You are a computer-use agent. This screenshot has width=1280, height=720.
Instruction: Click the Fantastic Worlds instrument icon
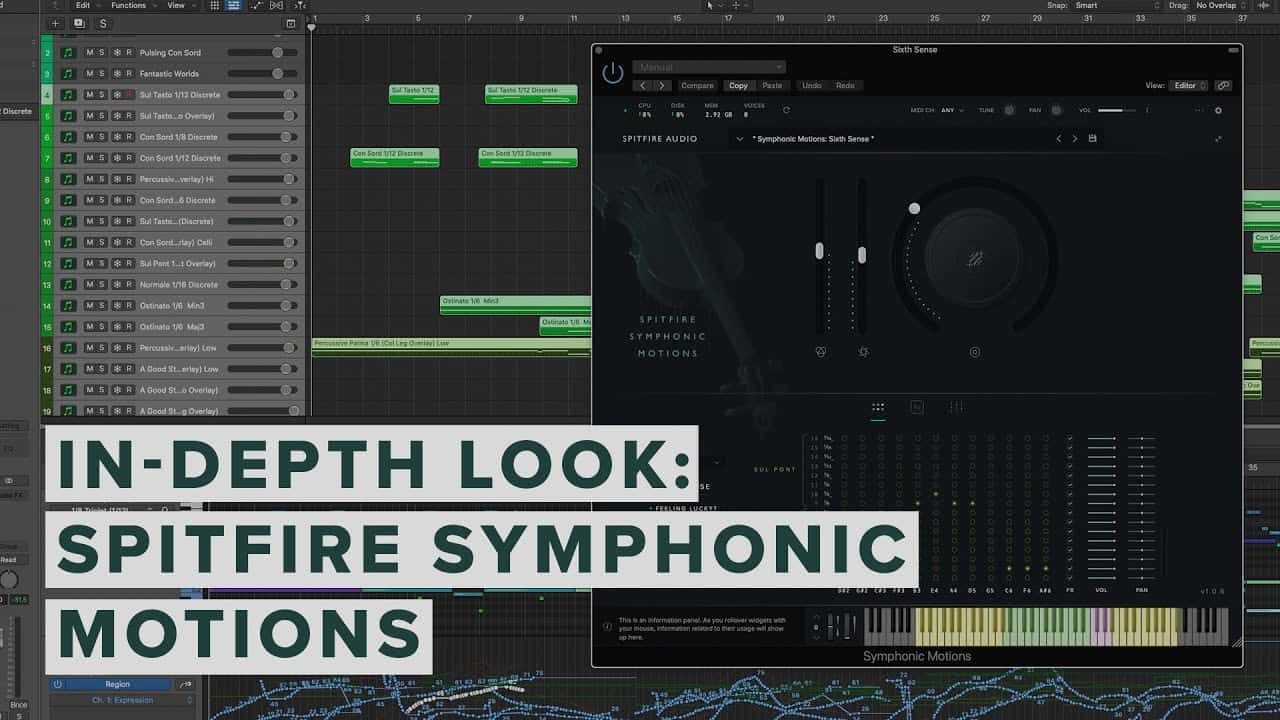[x=68, y=74]
